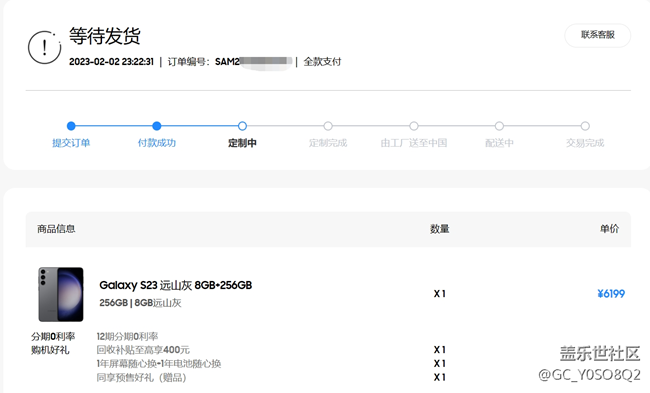Select the 定制完成 progress step marker
The width and height of the screenshot is (650, 393).
pyautogui.click(x=328, y=126)
